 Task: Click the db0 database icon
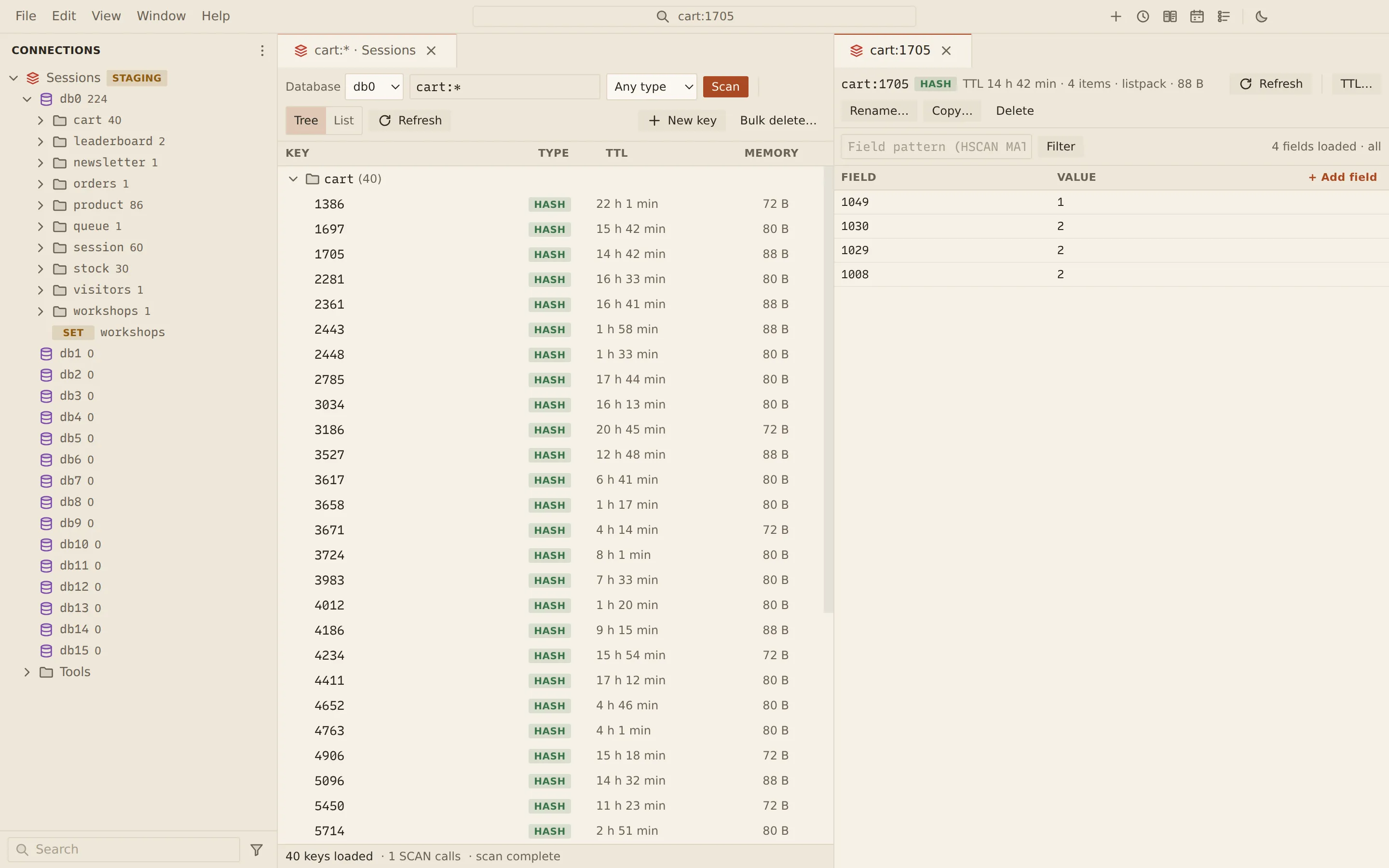pos(46,99)
